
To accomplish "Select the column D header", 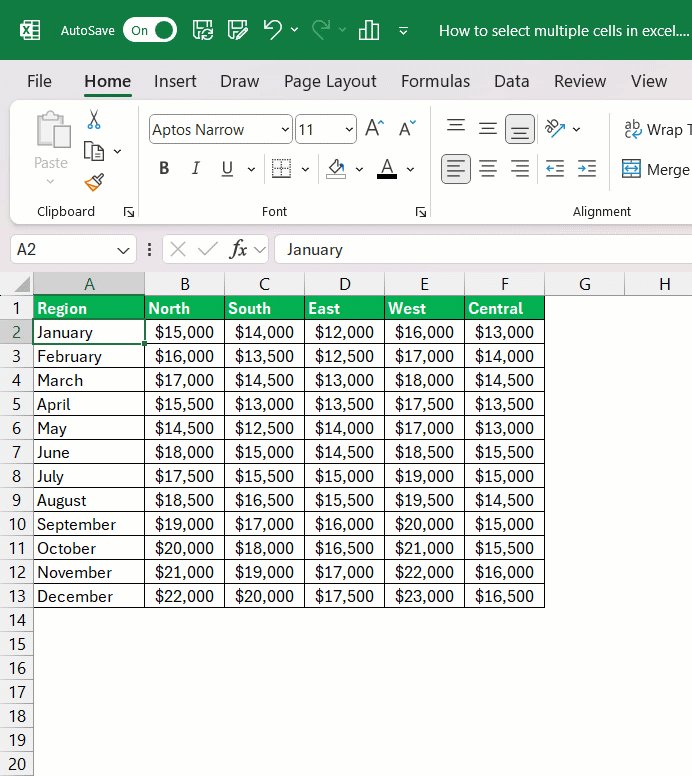I will pos(345,284).
